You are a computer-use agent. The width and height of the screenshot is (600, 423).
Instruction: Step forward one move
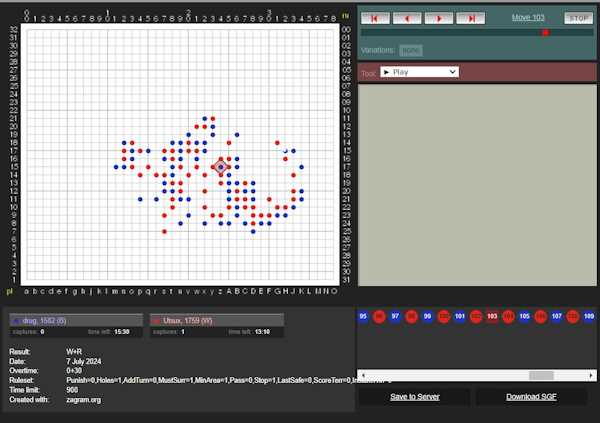[438, 18]
